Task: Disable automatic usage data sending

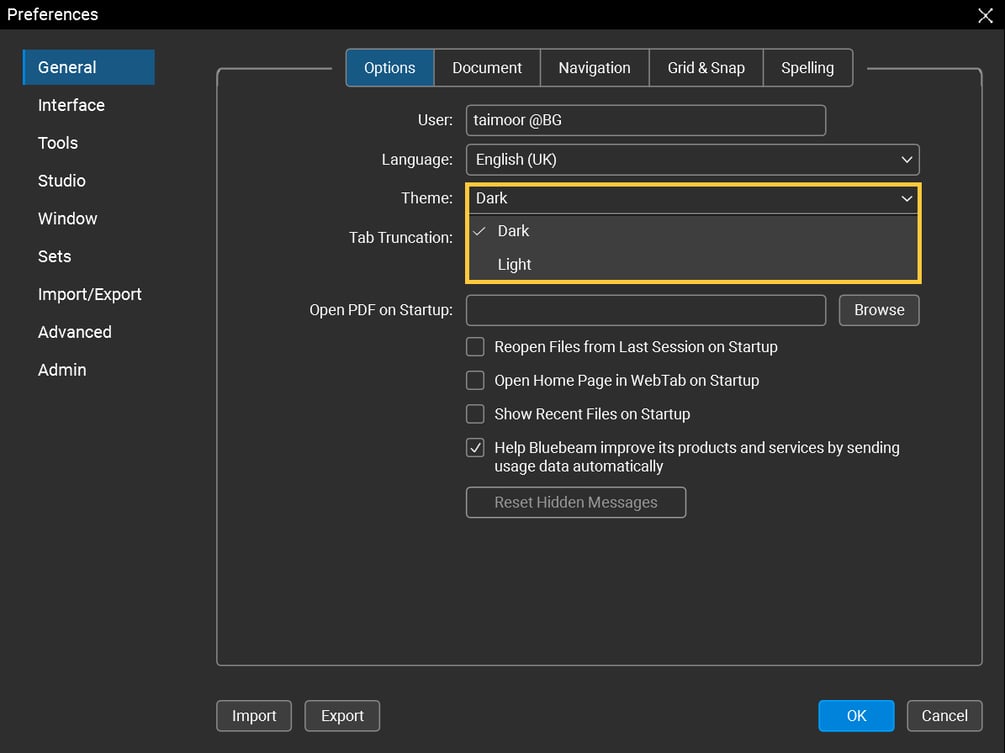Action: (475, 447)
